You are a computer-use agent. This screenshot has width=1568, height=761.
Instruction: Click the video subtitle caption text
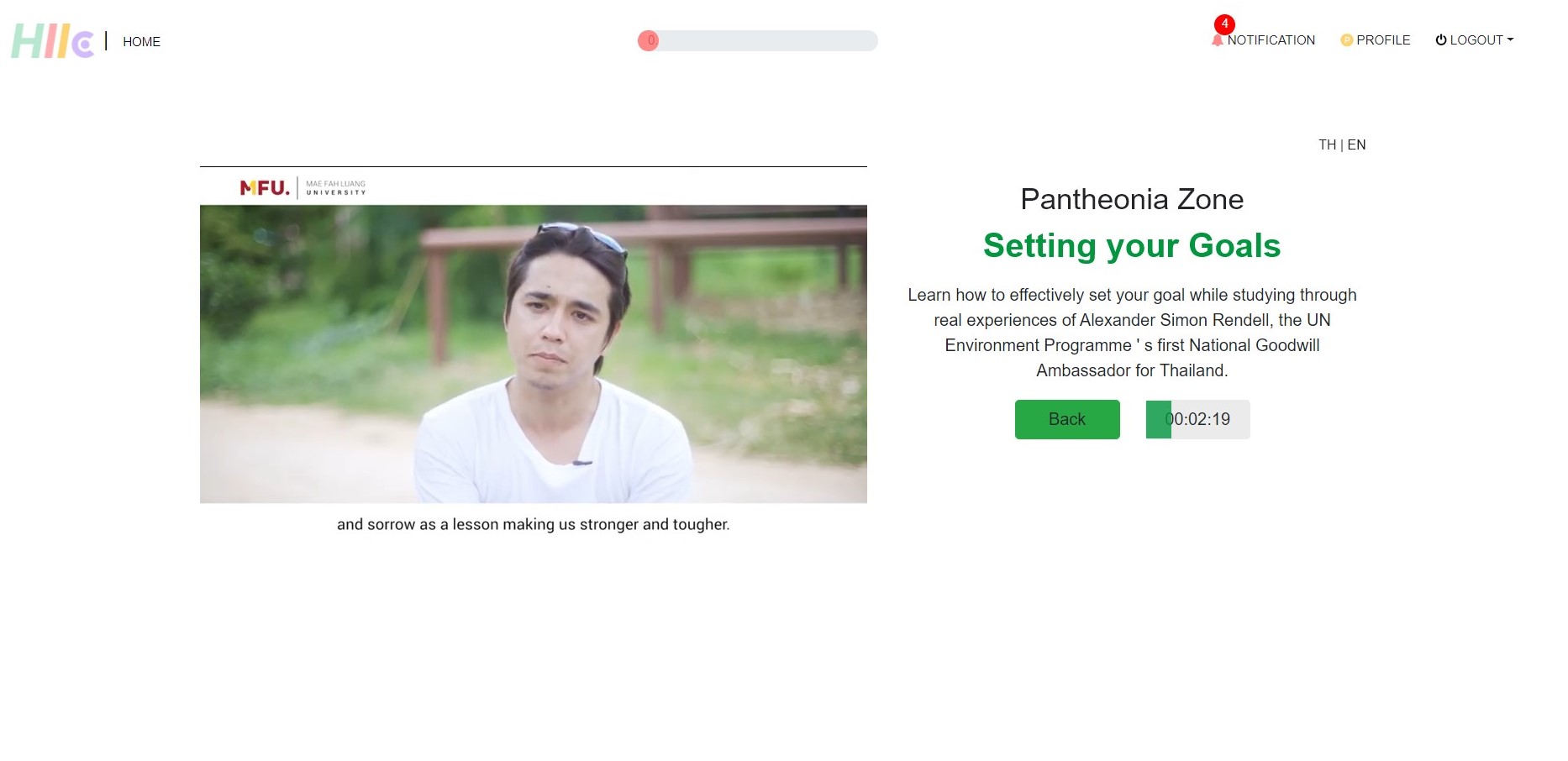click(533, 524)
